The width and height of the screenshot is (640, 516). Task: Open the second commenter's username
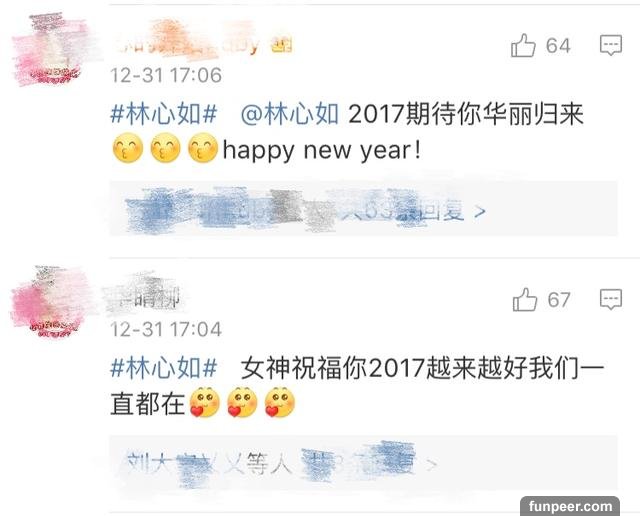[143, 295]
